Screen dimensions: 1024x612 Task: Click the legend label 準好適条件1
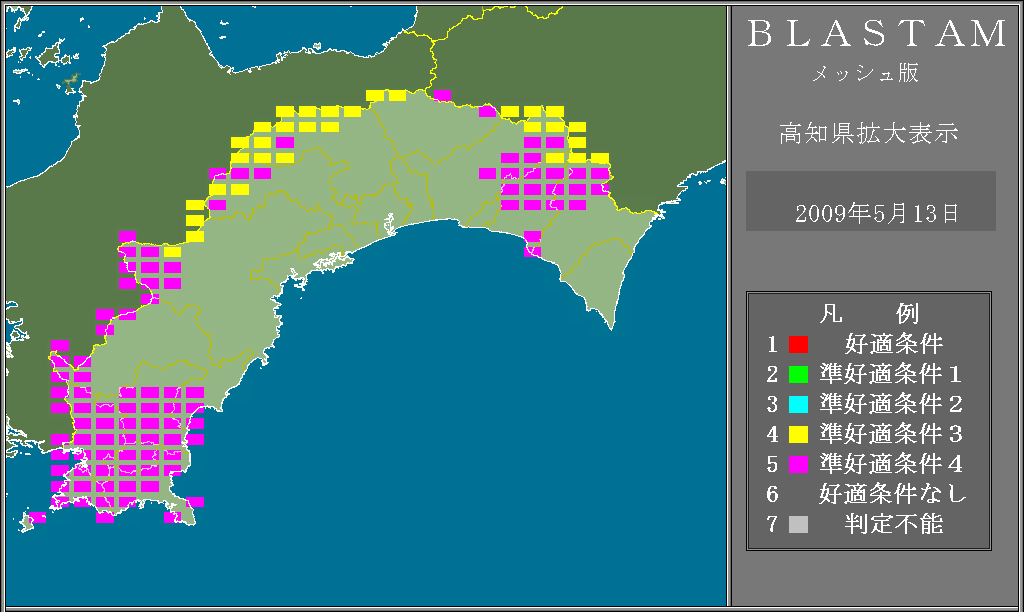pyautogui.click(x=891, y=374)
